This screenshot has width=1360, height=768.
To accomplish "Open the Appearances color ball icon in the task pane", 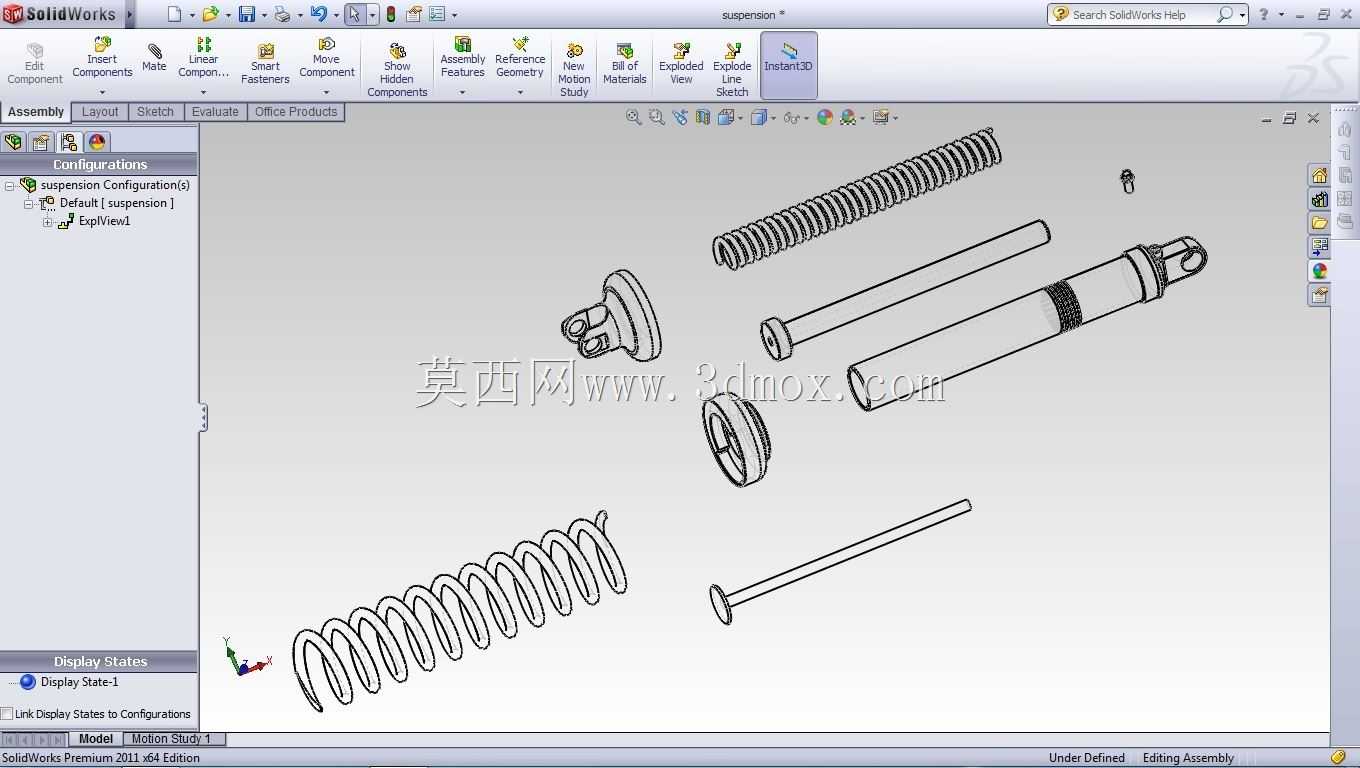I will [x=1320, y=270].
